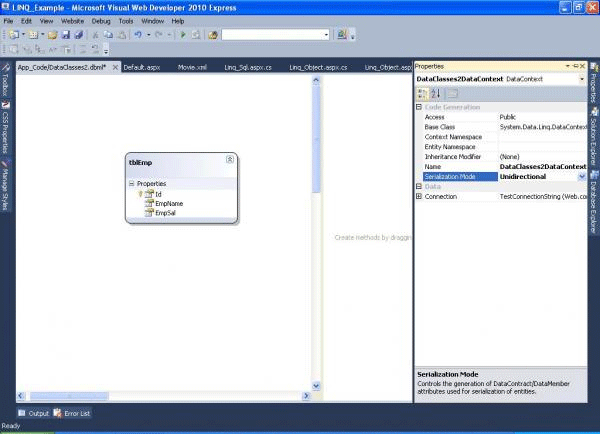Collapse the Code Generation category
The image size is (600, 434).
click(x=419, y=107)
